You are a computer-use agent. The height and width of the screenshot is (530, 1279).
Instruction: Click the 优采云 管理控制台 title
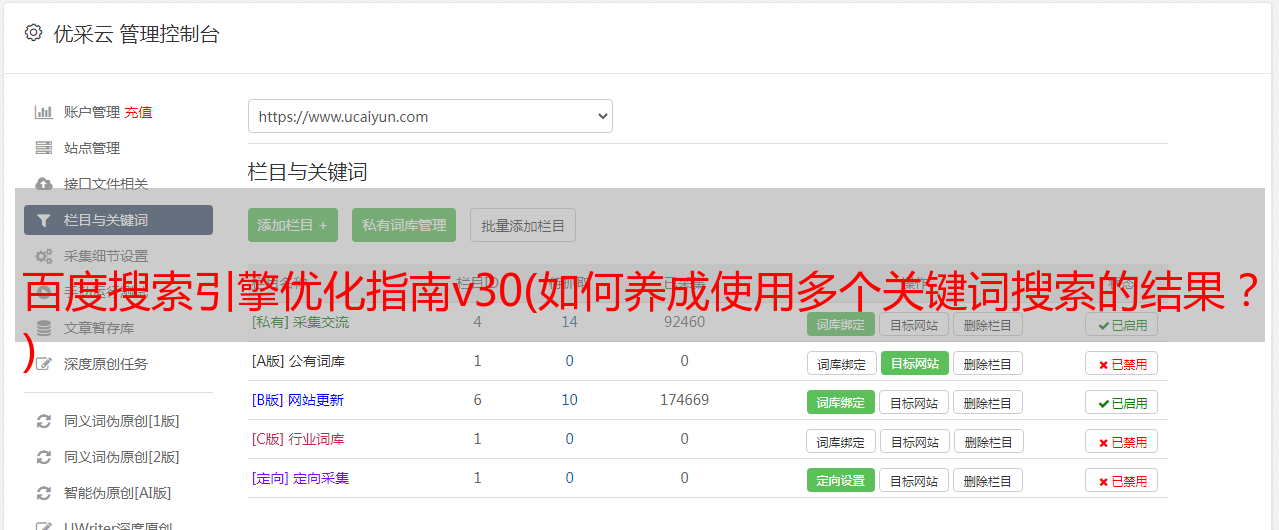point(136,34)
